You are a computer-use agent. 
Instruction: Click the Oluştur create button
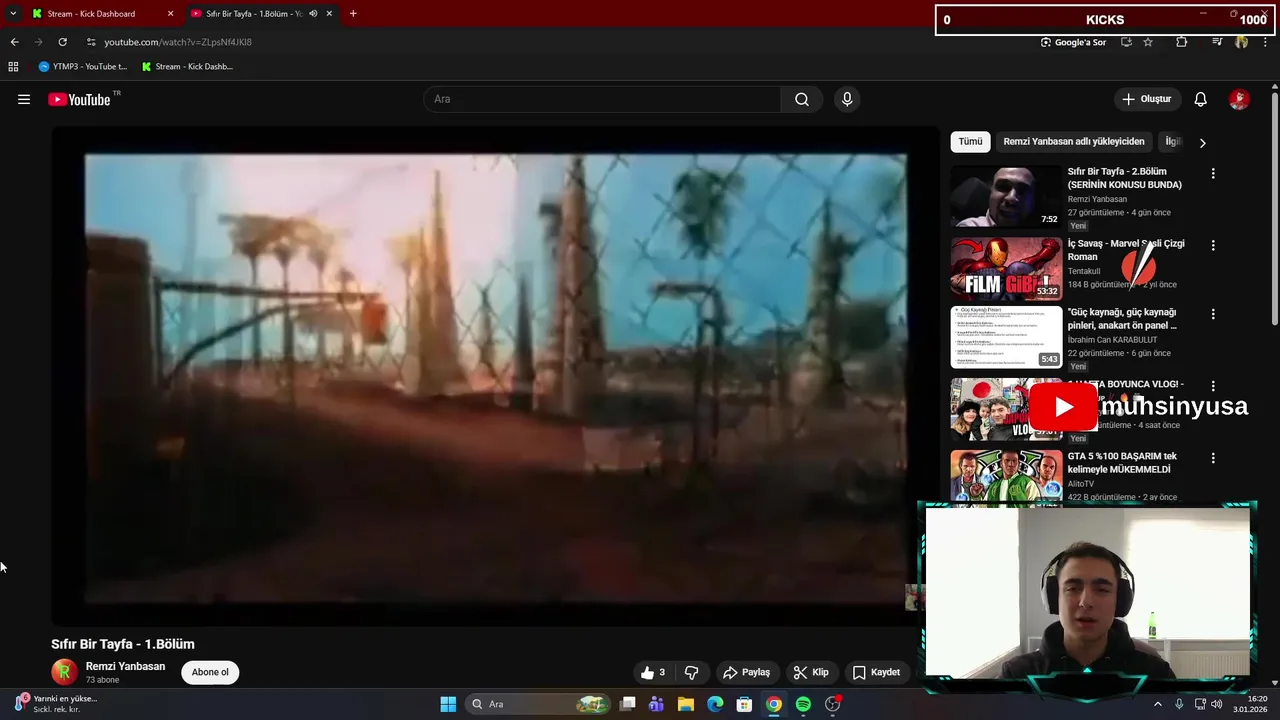point(1147,99)
